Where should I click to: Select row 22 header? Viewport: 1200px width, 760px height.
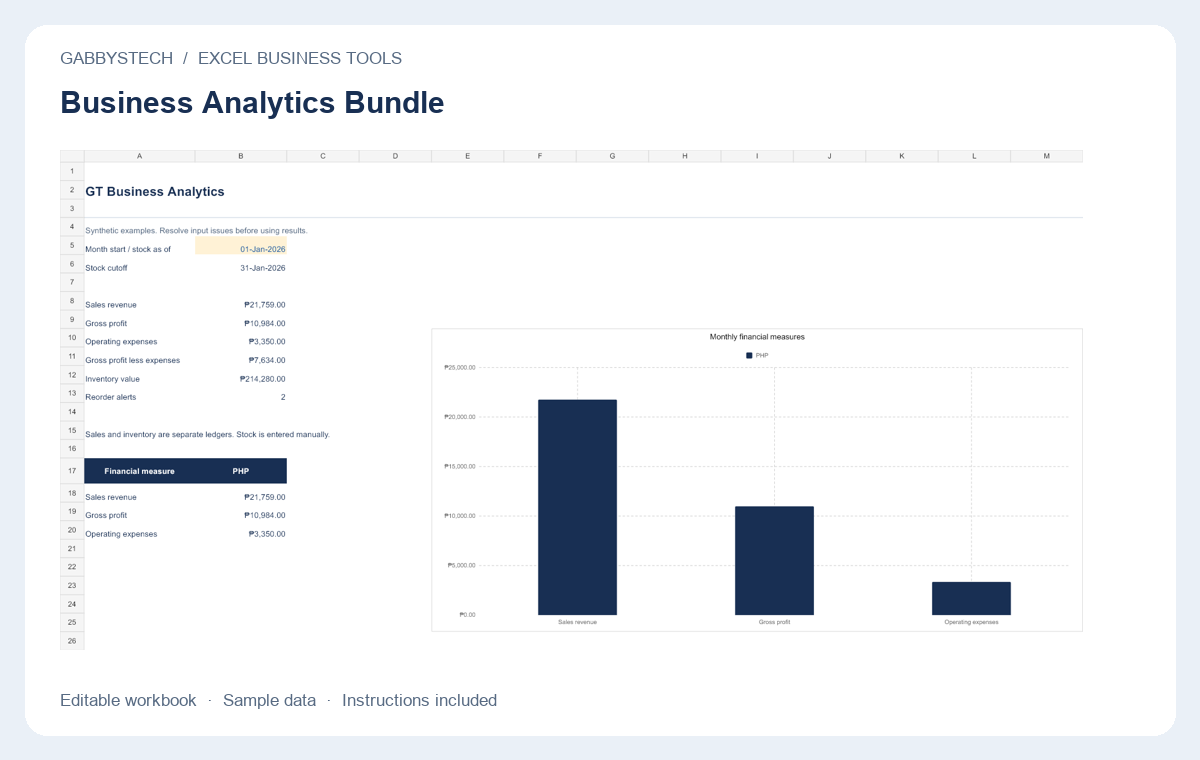tap(72, 567)
